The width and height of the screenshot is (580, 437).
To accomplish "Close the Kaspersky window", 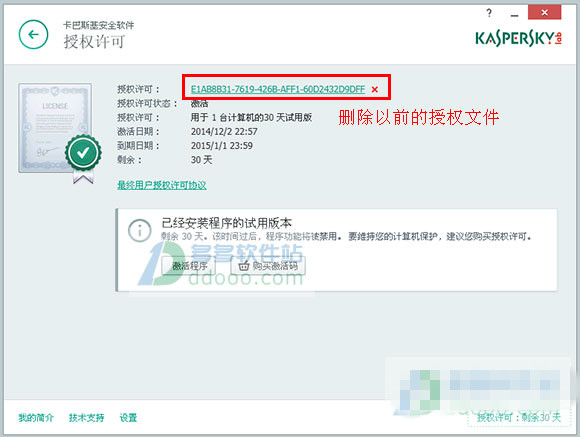I will tap(544, 13).
